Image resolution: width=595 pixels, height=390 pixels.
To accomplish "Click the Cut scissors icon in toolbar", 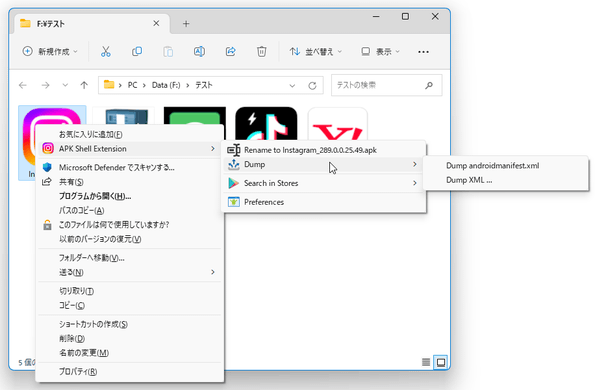I will coord(105,52).
